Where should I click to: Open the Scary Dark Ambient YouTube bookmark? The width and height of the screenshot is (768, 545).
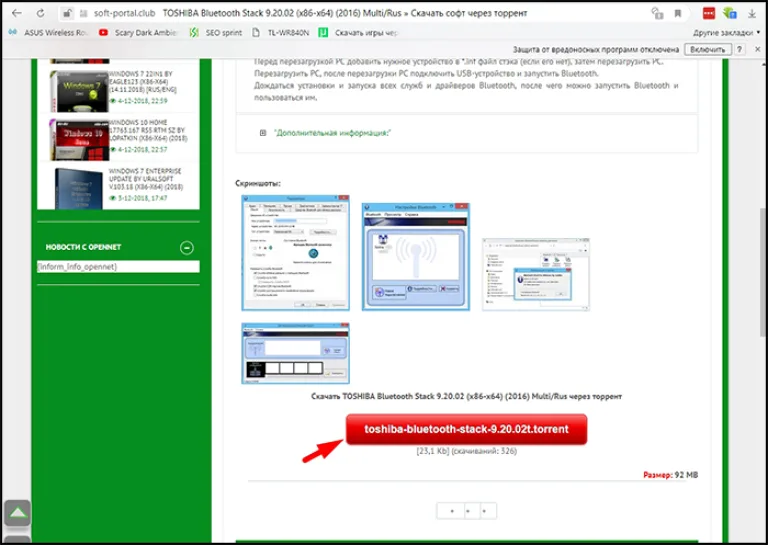pyautogui.click(x=138, y=33)
